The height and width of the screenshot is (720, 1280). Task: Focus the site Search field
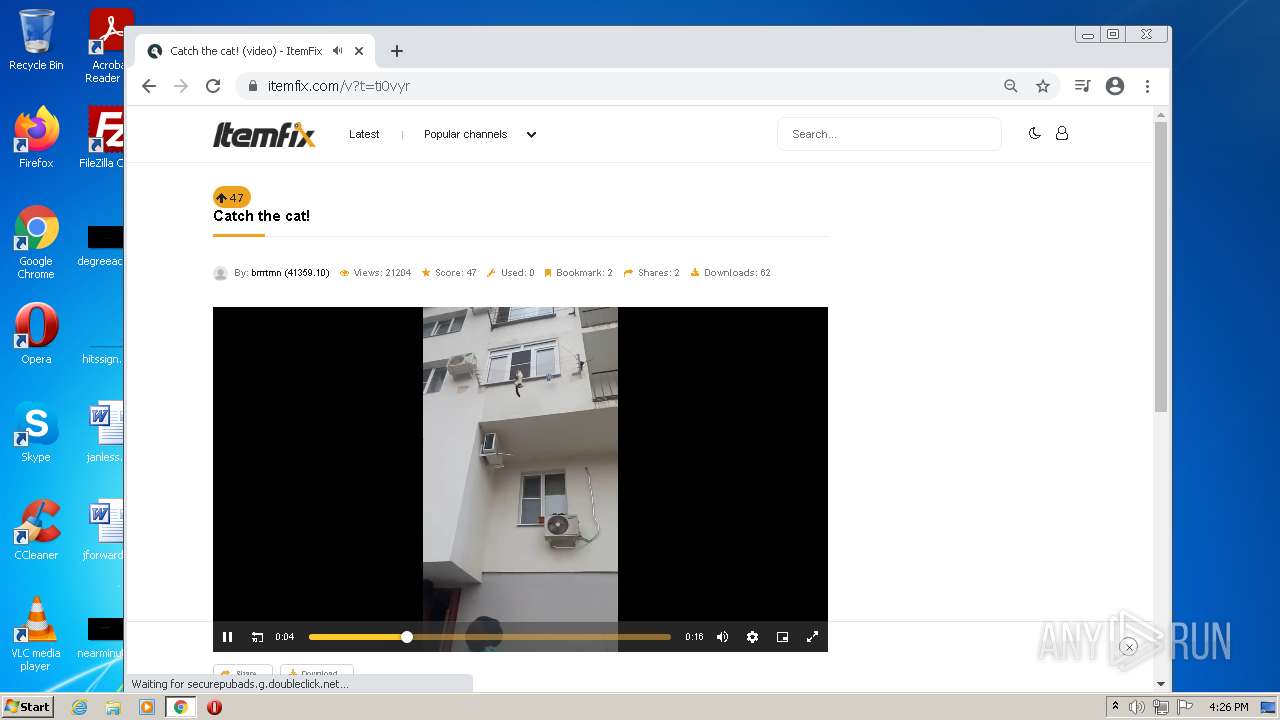point(889,134)
